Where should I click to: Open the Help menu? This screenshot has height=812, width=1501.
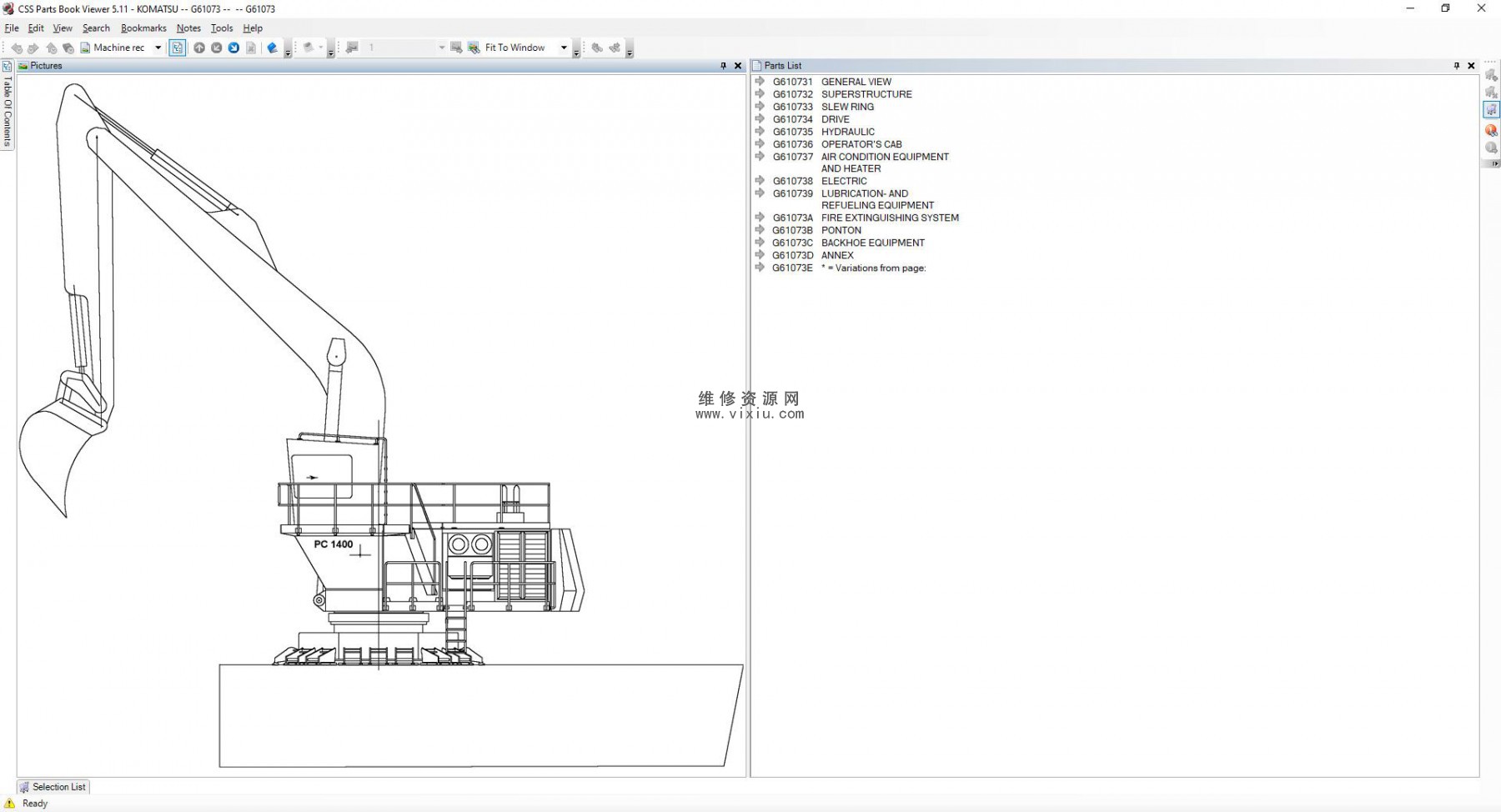tap(253, 28)
